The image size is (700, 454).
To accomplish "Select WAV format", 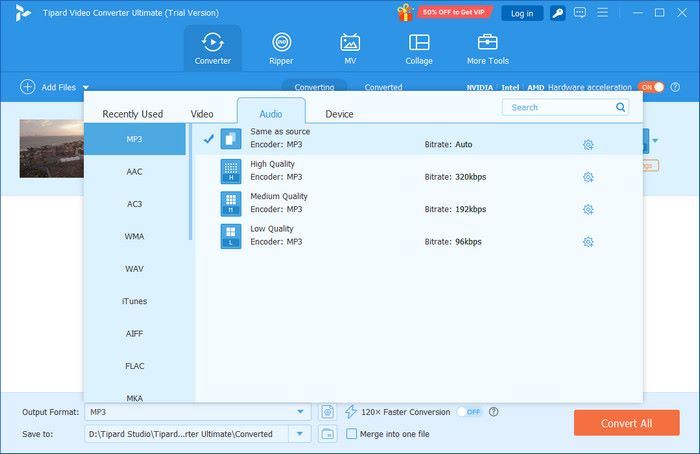I will [x=135, y=269].
